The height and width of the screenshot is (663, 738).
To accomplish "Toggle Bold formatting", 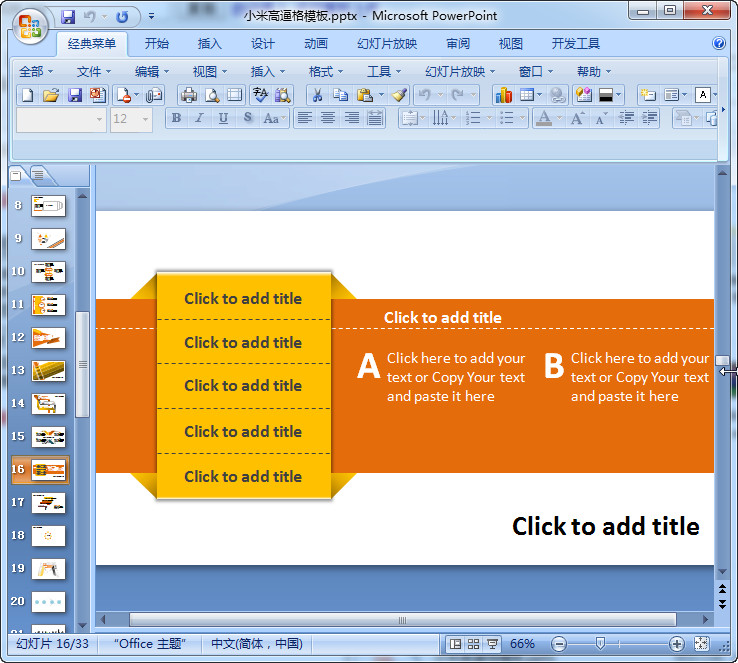I will [176, 118].
